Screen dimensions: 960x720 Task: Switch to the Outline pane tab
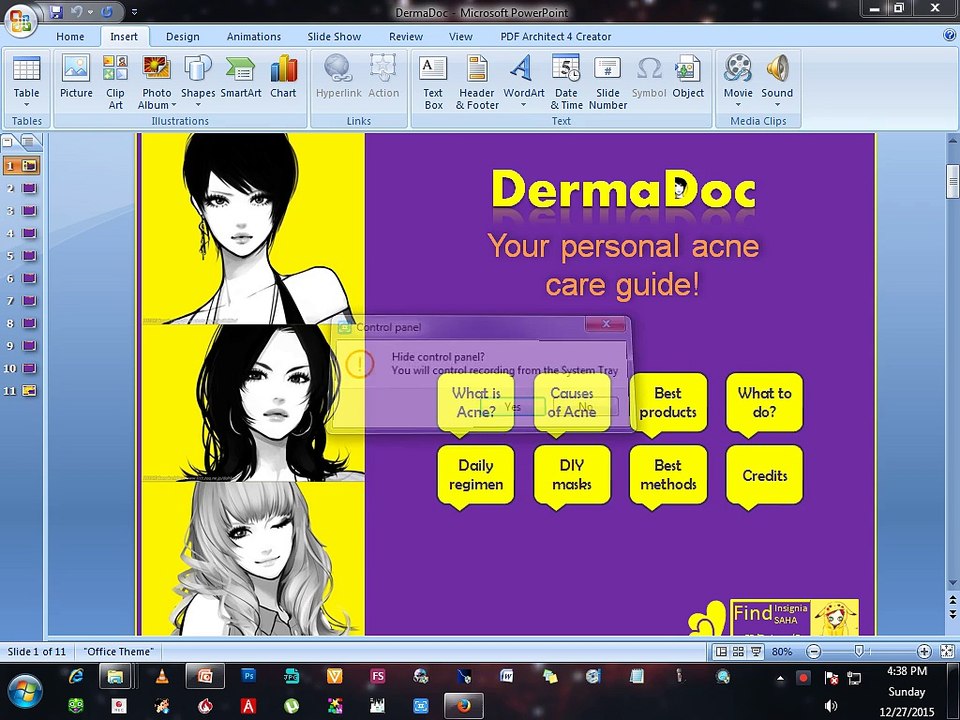click(29, 142)
